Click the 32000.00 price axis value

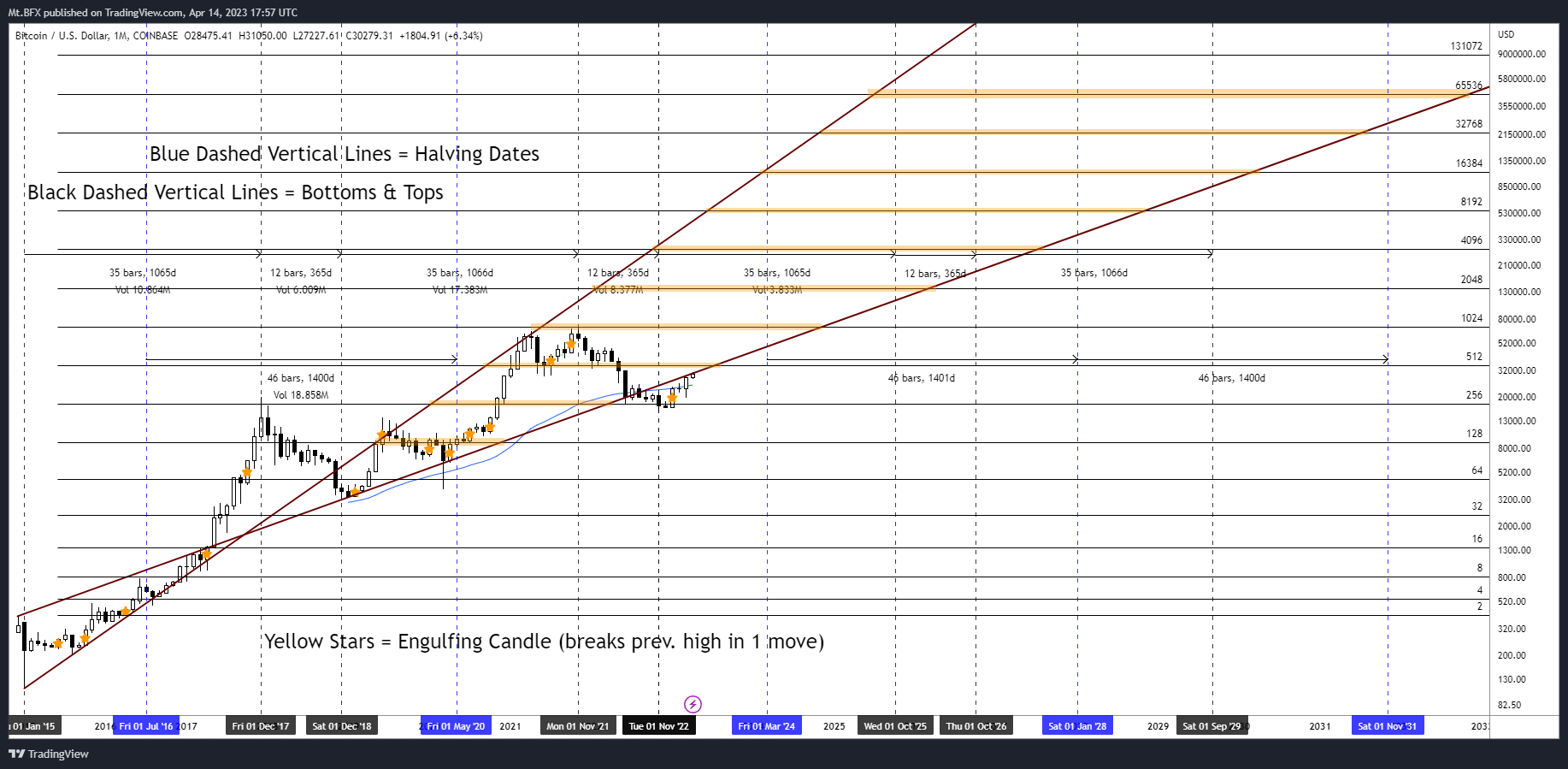(x=1517, y=370)
